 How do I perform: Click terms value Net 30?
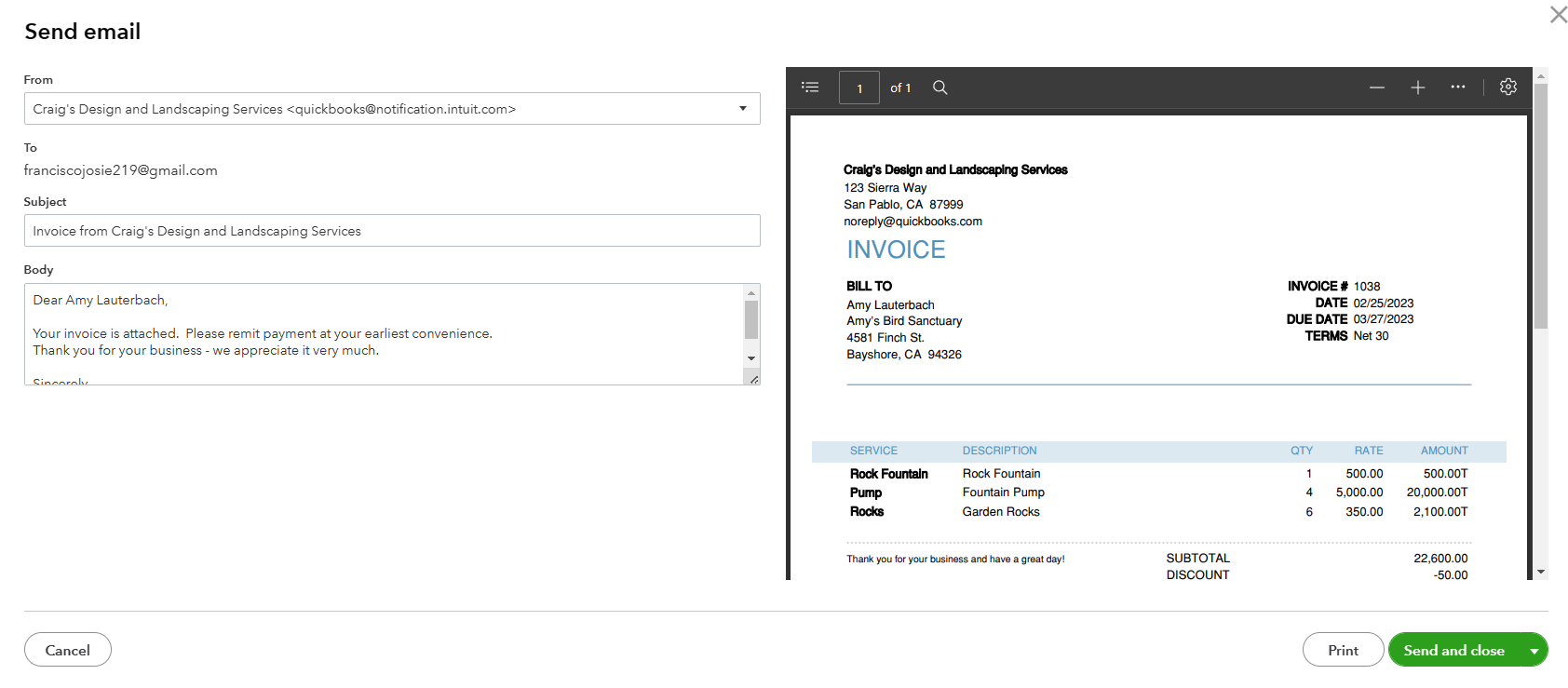pos(1371,336)
